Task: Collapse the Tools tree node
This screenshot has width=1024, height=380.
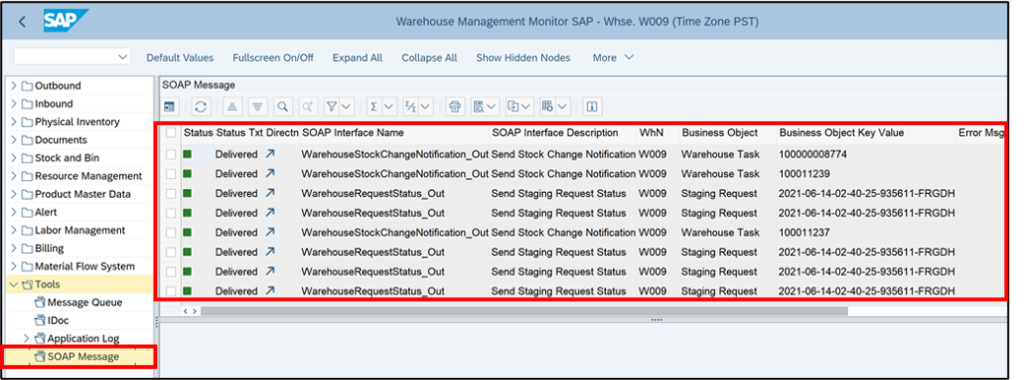Action: [14, 284]
